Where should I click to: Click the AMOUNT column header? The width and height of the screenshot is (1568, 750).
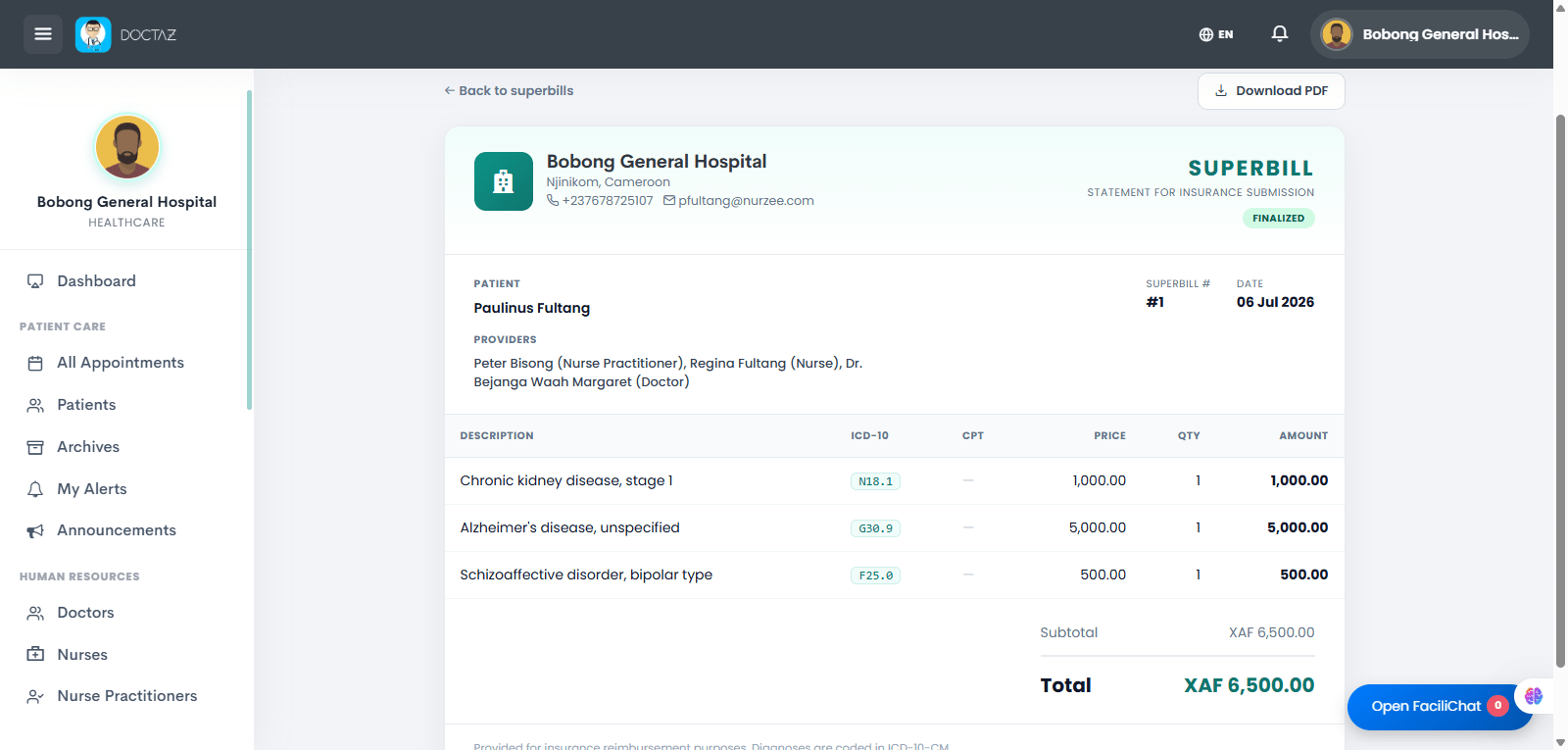[1303, 435]
